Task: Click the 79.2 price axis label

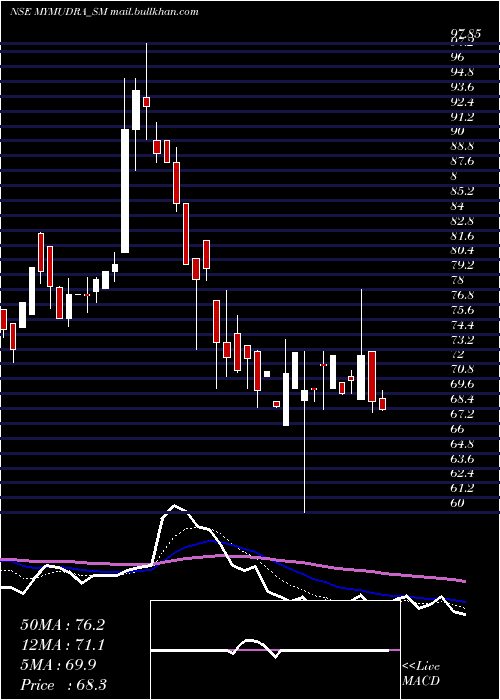Action: [462, 265]
